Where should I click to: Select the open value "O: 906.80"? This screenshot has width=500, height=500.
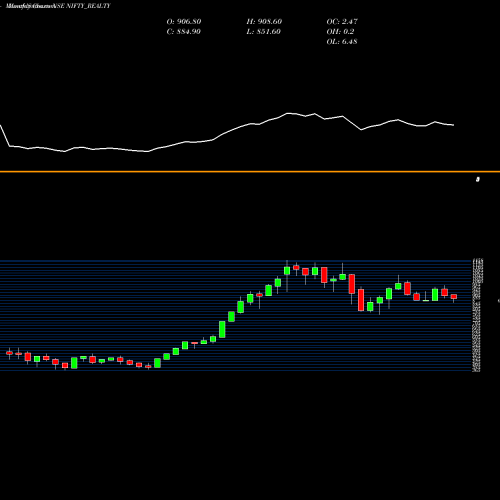click(x=184, y=22)
